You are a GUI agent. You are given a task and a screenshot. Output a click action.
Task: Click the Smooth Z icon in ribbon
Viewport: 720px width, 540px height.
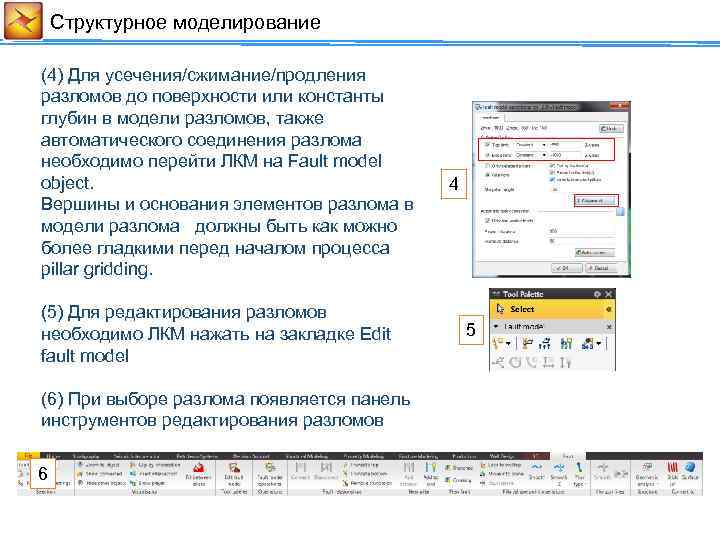[x=559, y=474]
